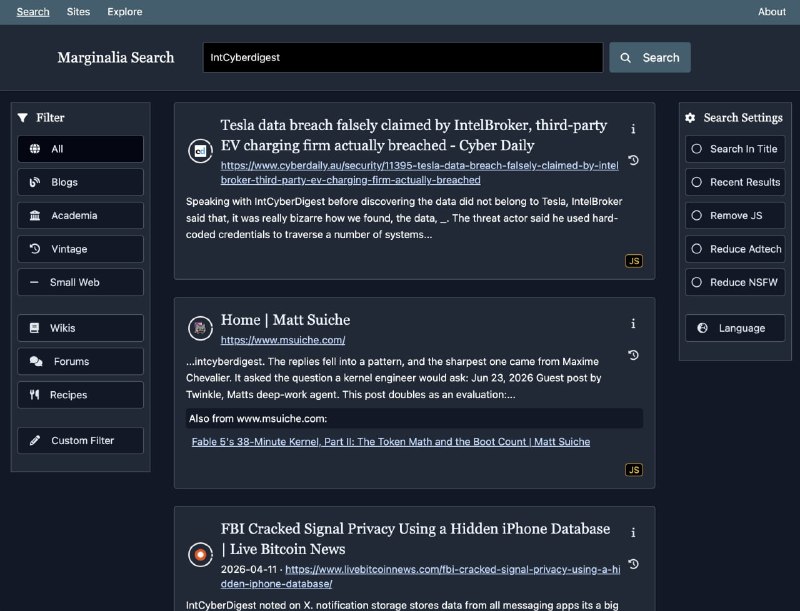This screenshot has height=611, width=800.
Task: Open history icon for FBI Cracked Signal result
Action: (x=633, y=564)
